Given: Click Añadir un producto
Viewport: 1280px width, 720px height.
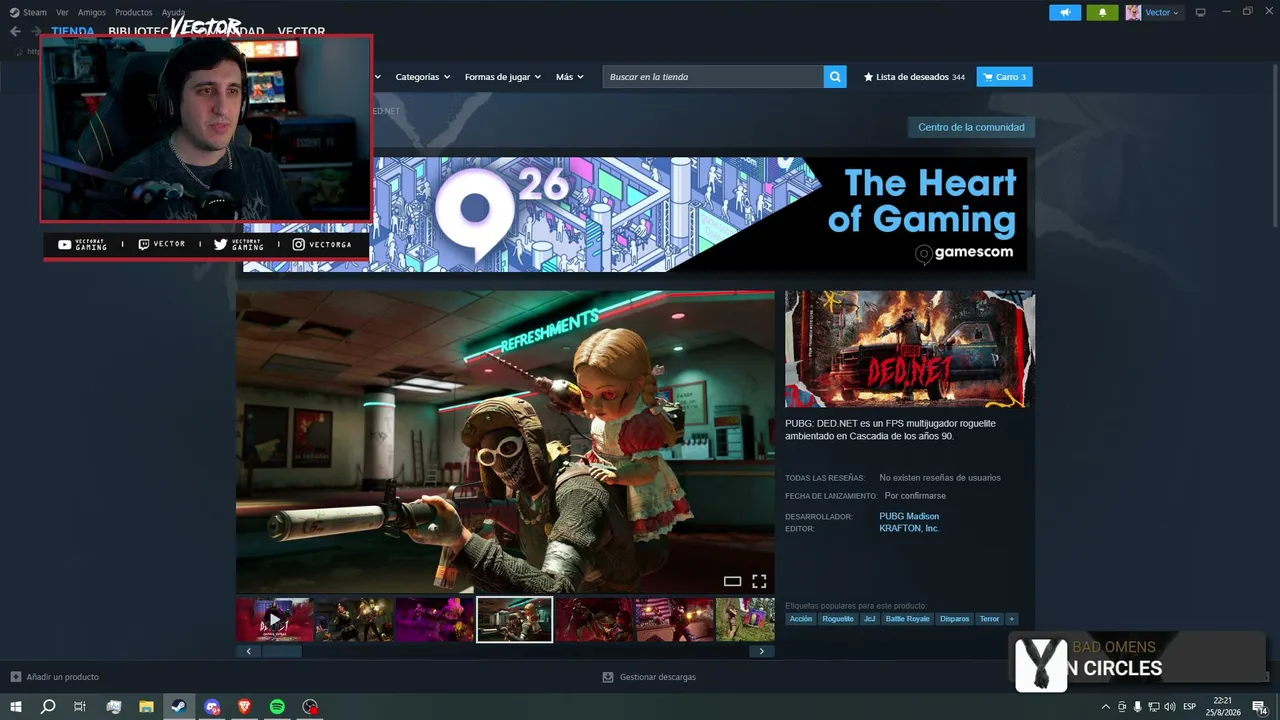Looking at the screenshot, I should (63, 677).
